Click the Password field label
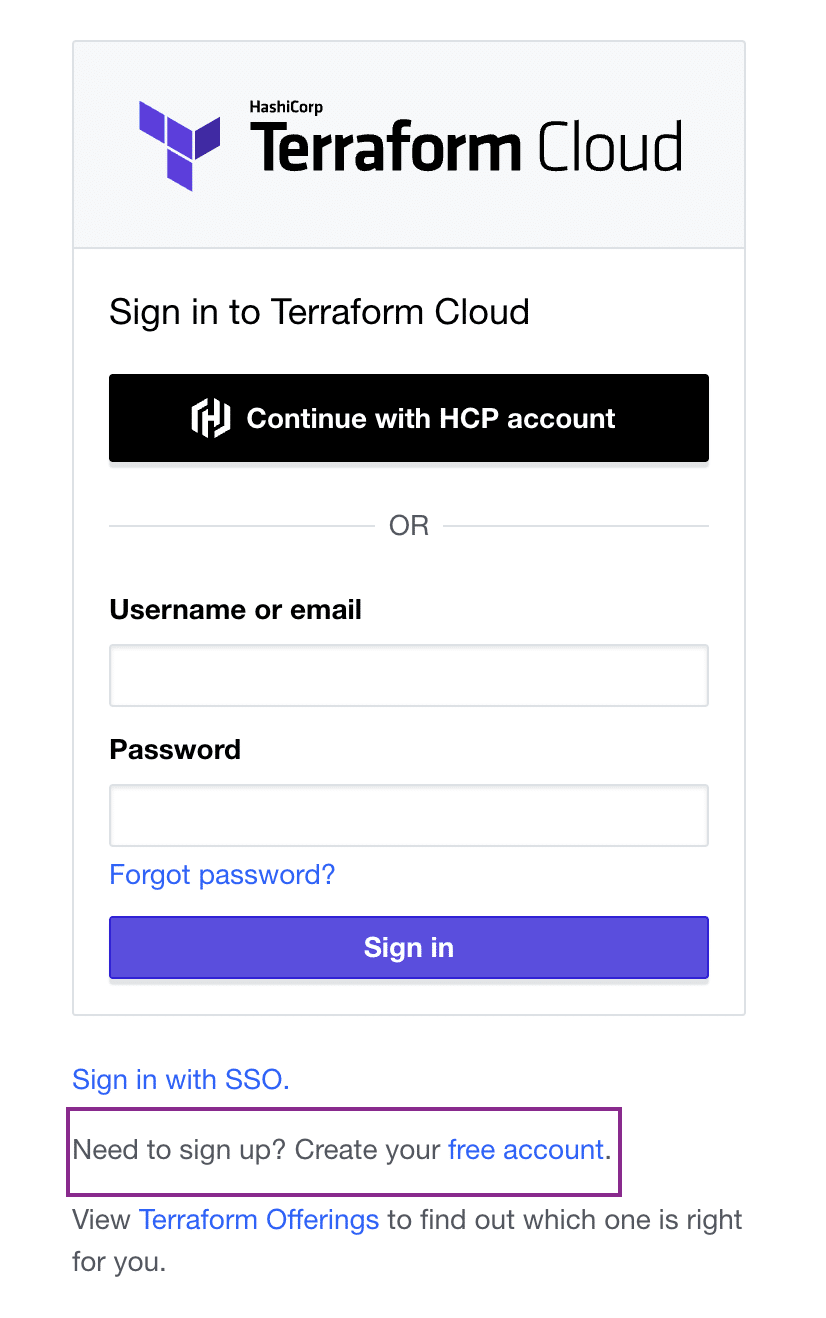 click(175, 749)
